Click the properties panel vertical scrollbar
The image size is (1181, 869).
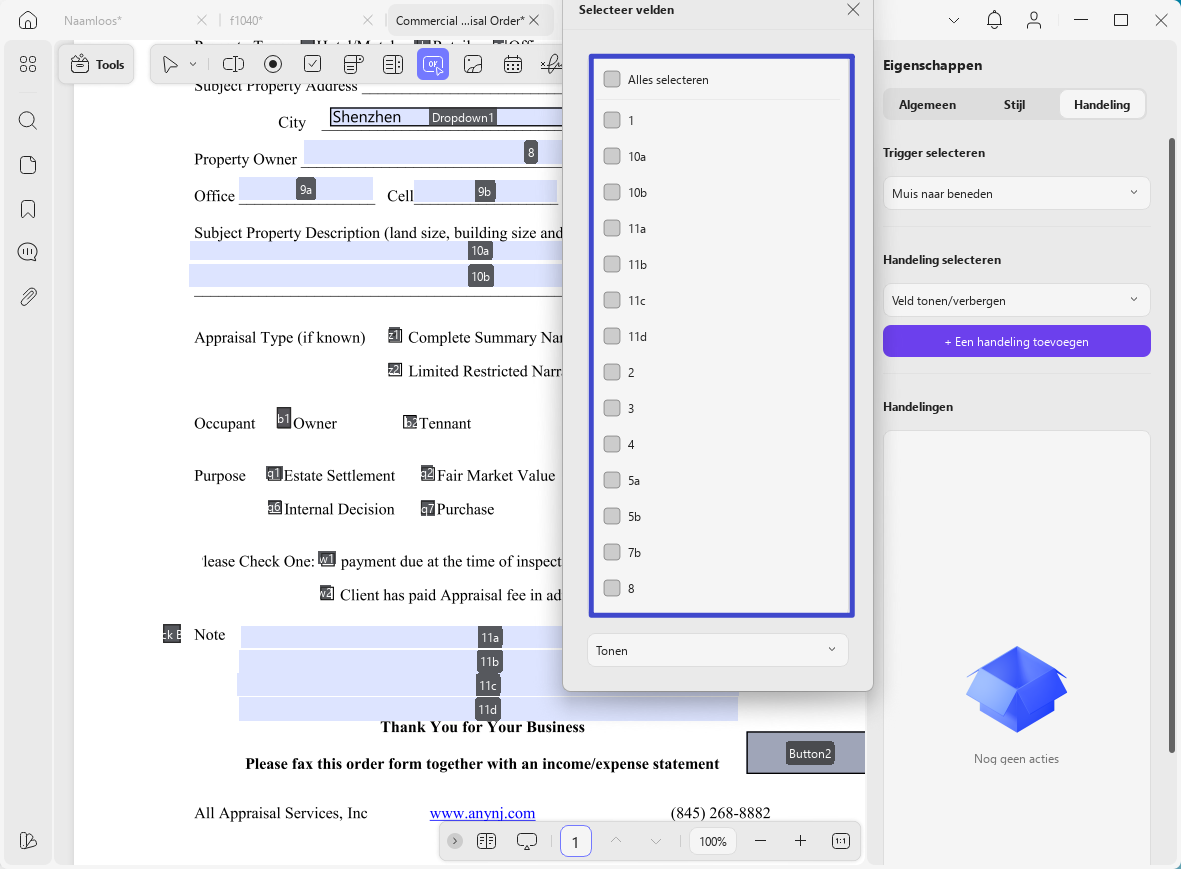(1171, 444)
